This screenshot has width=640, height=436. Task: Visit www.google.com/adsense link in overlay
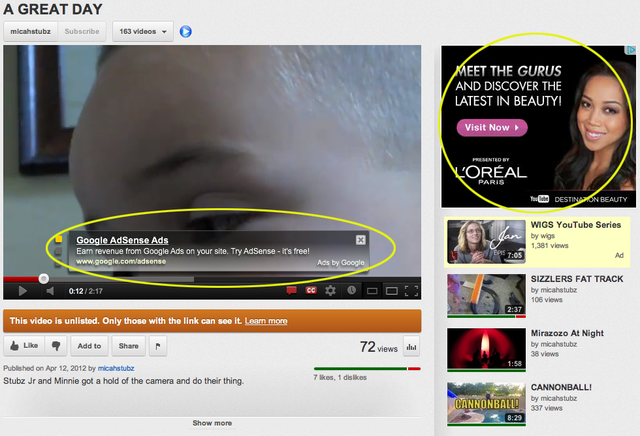(121, 261)
